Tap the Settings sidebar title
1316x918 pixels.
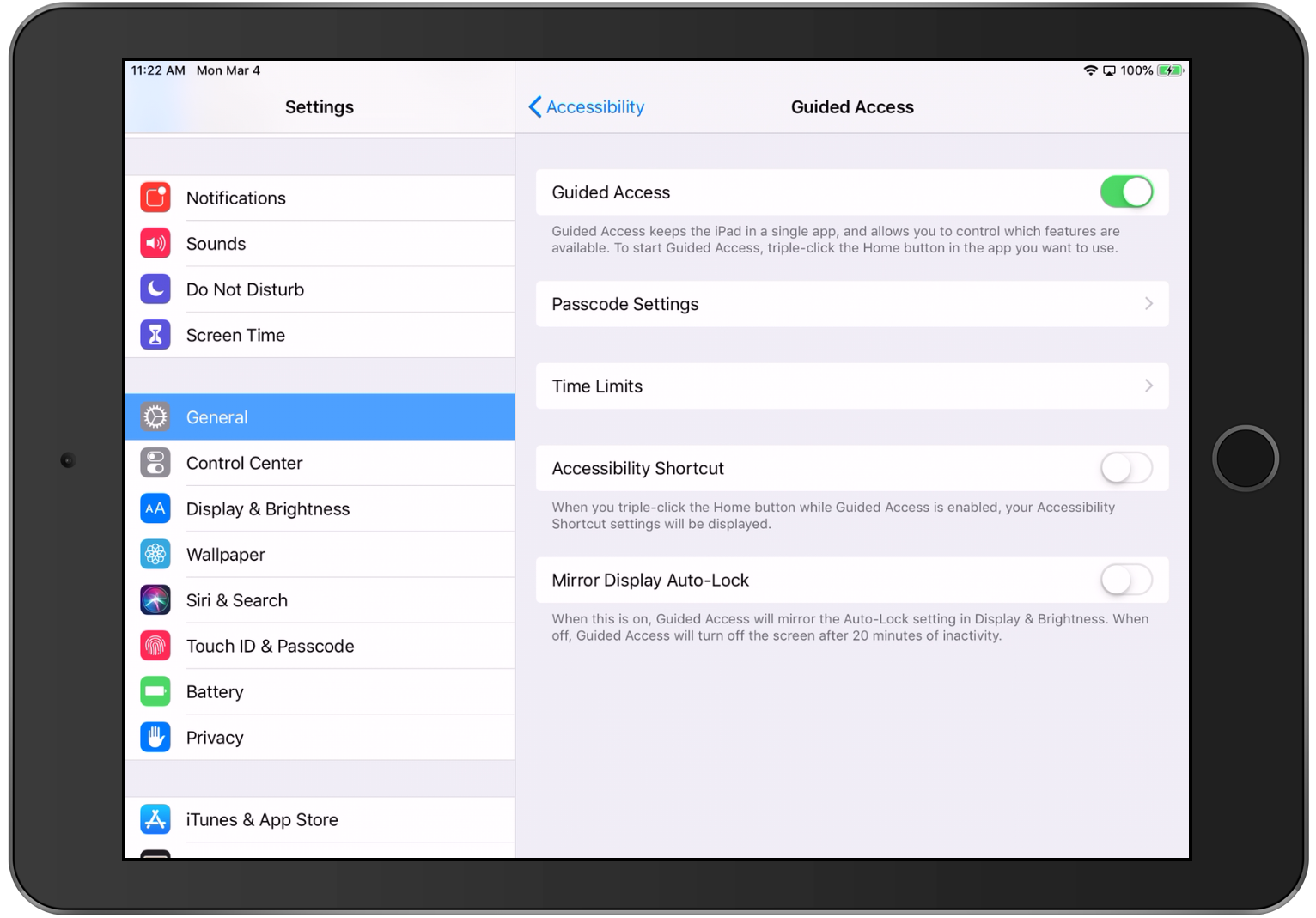320,107
